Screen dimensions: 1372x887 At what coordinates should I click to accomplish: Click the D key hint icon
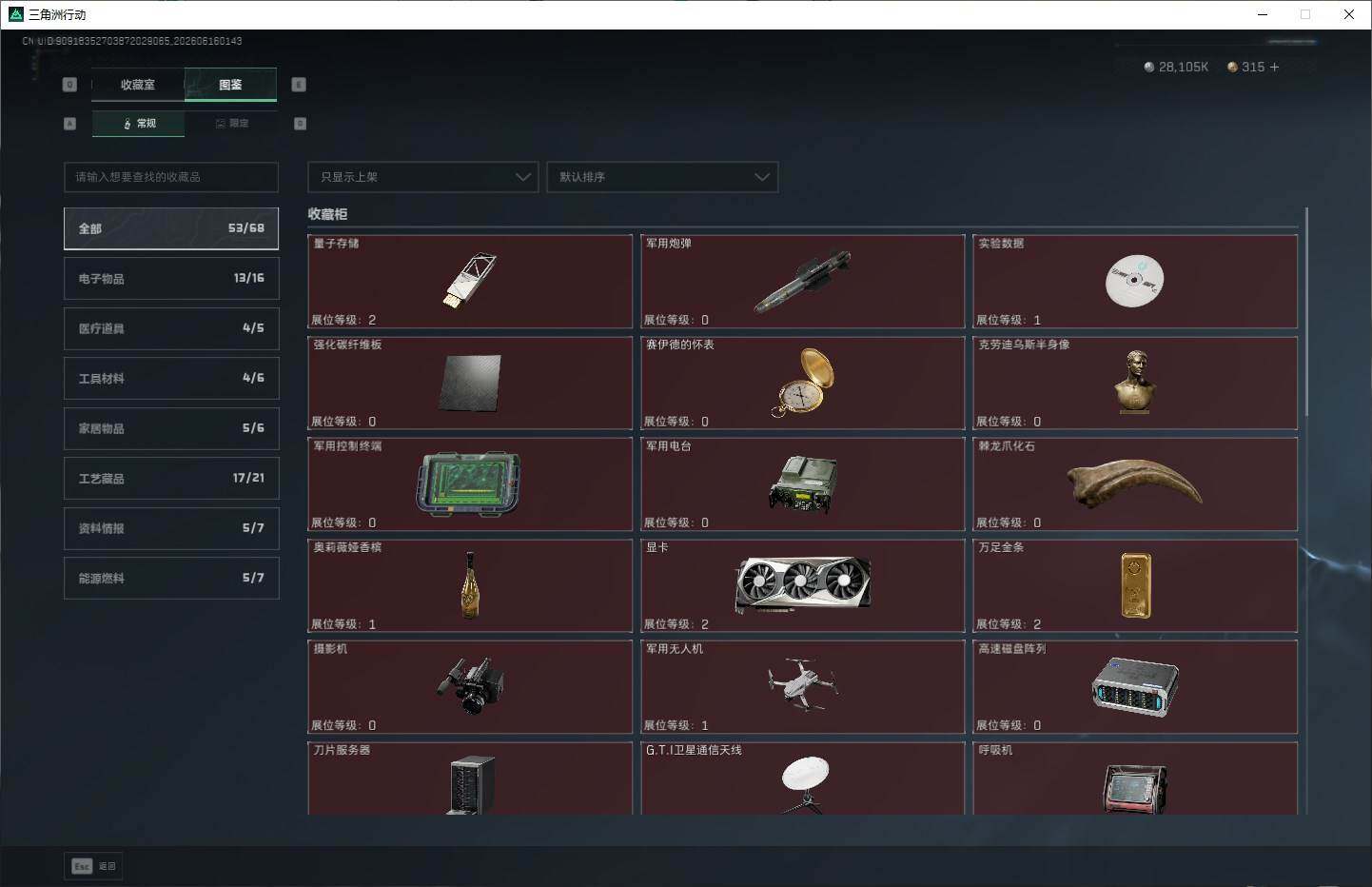(300, 124)
